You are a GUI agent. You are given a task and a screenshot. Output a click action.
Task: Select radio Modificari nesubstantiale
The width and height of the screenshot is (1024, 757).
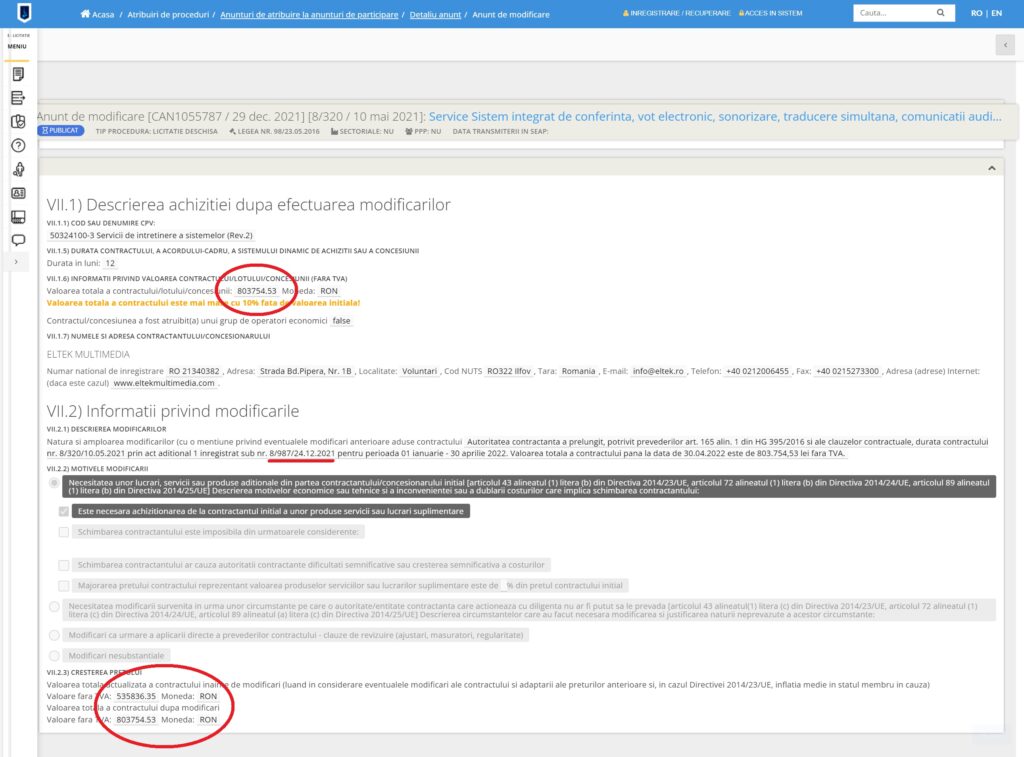pos(54,656)
